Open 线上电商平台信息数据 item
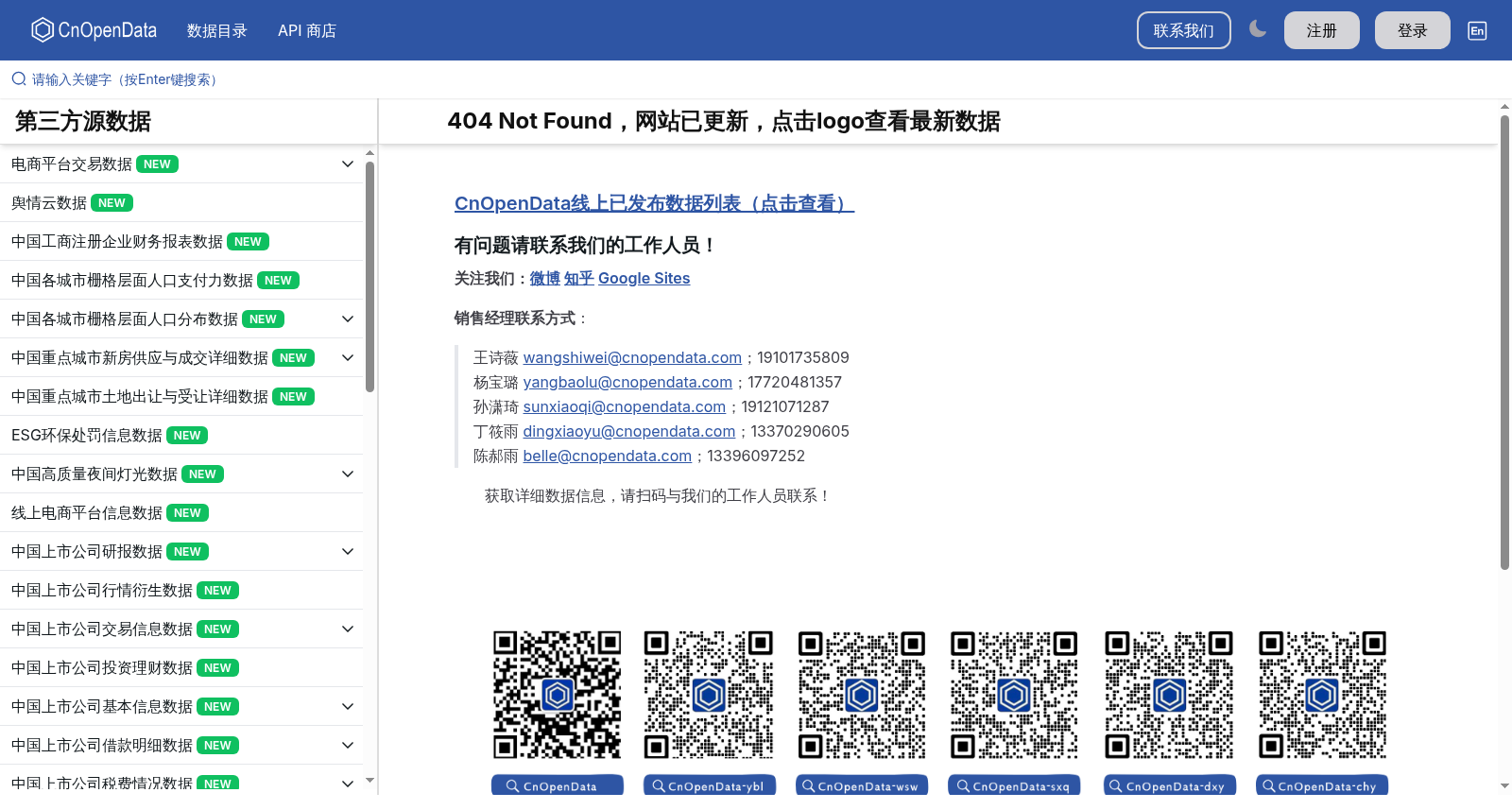 click(181, 513)
